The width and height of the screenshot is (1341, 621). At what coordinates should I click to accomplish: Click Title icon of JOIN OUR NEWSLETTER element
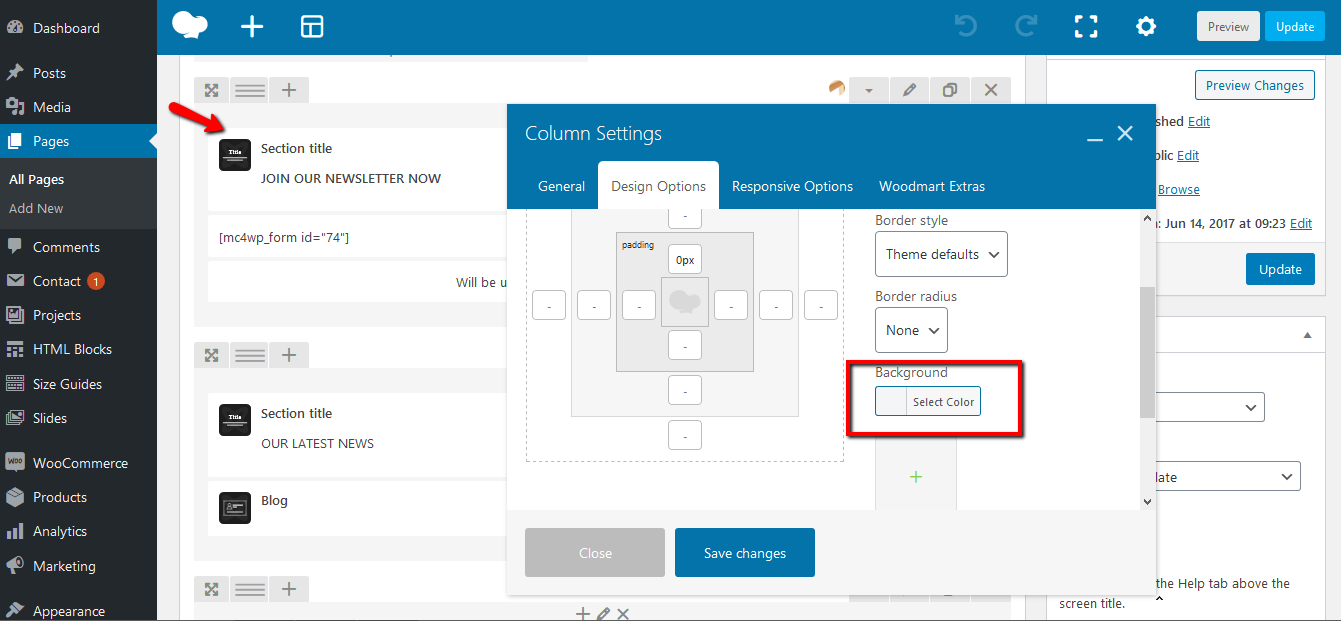pyautogui.click(x=235, y=154)
